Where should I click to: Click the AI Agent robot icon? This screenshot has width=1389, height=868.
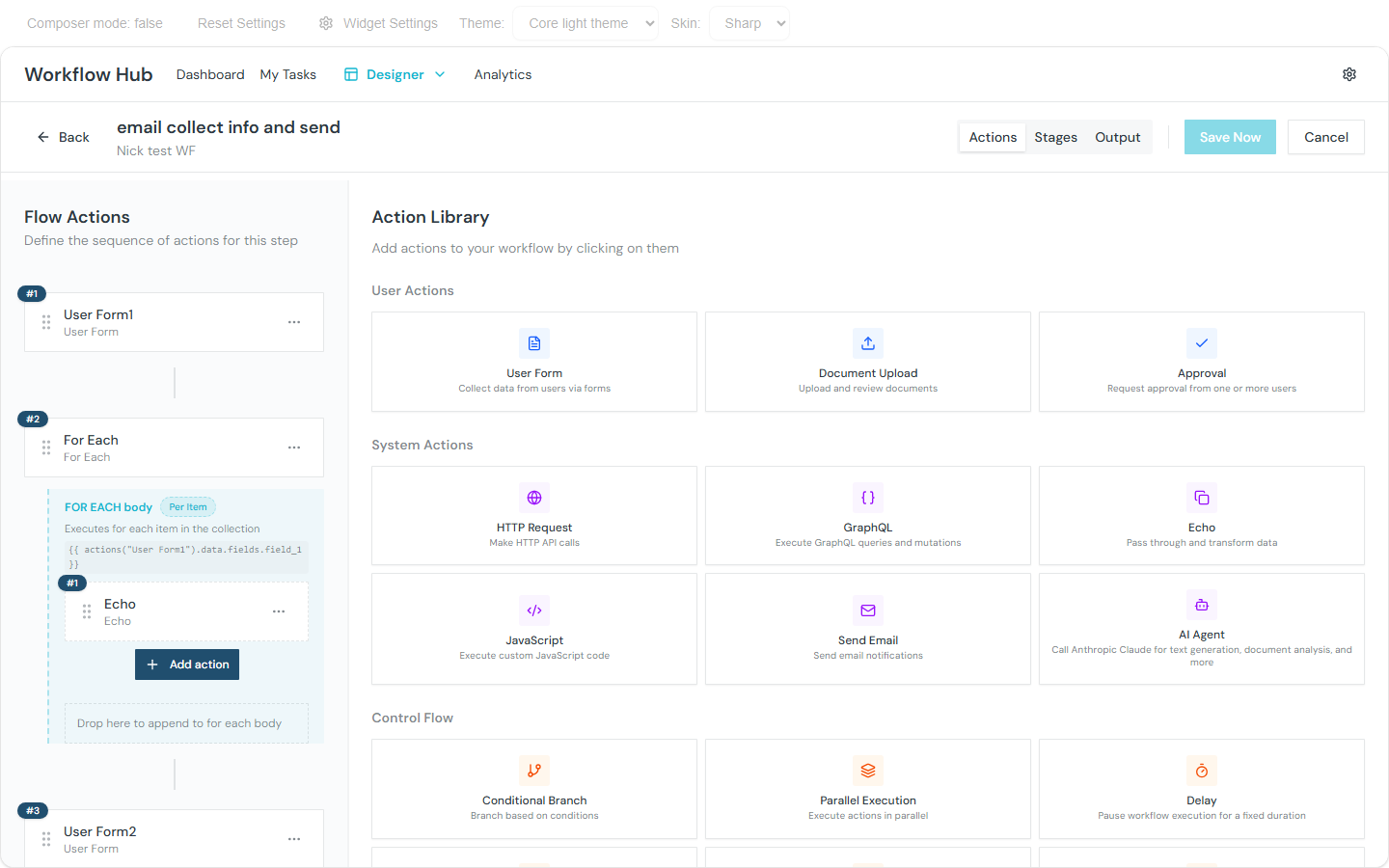[x=1202, y=605]
